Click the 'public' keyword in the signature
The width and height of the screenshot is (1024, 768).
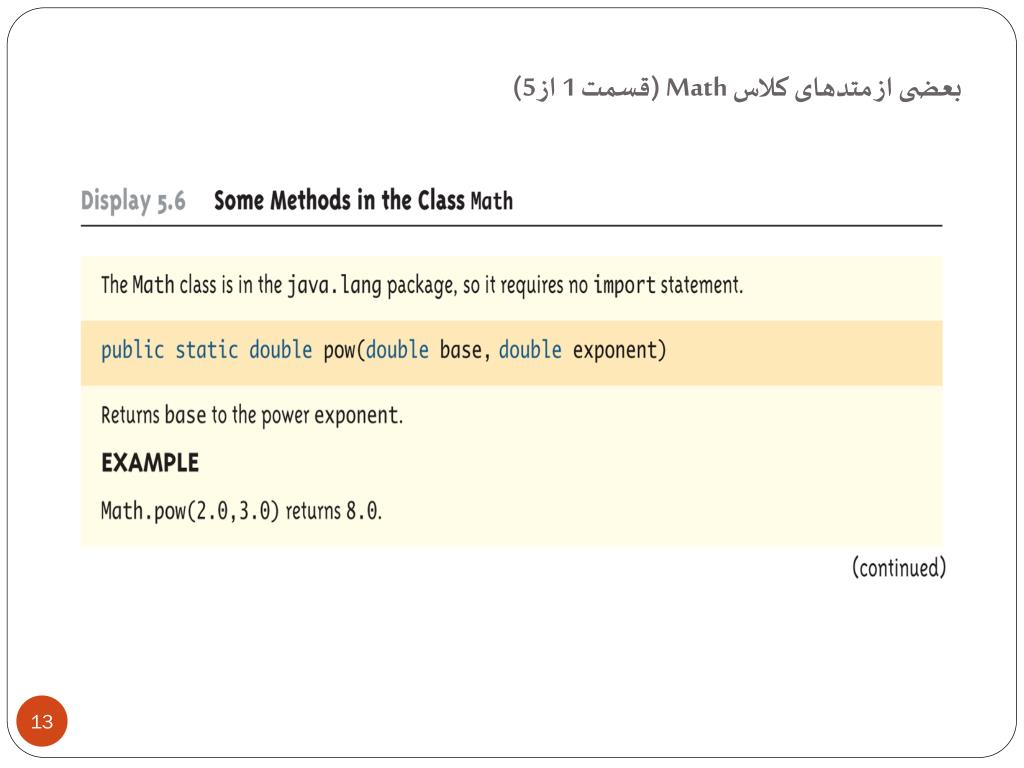point(133,351)
